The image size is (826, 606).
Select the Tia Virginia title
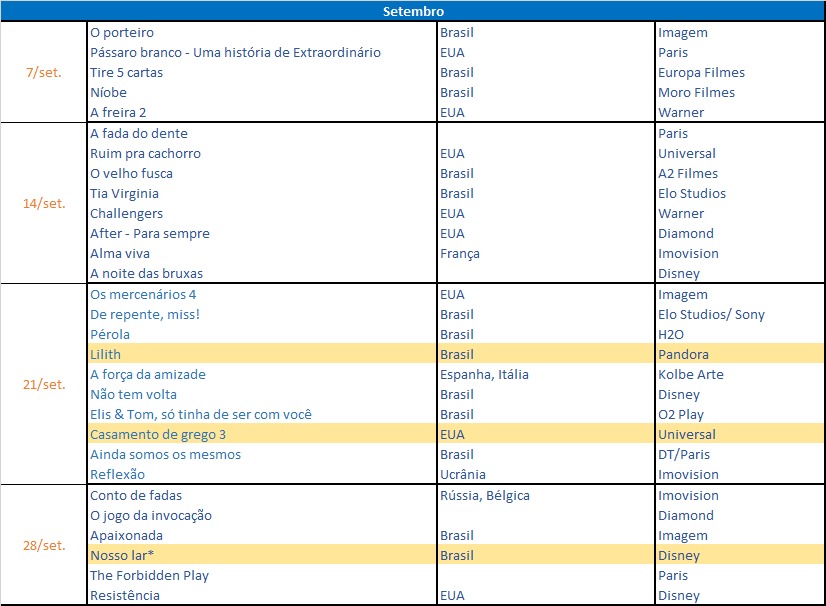tap(124, 193)
